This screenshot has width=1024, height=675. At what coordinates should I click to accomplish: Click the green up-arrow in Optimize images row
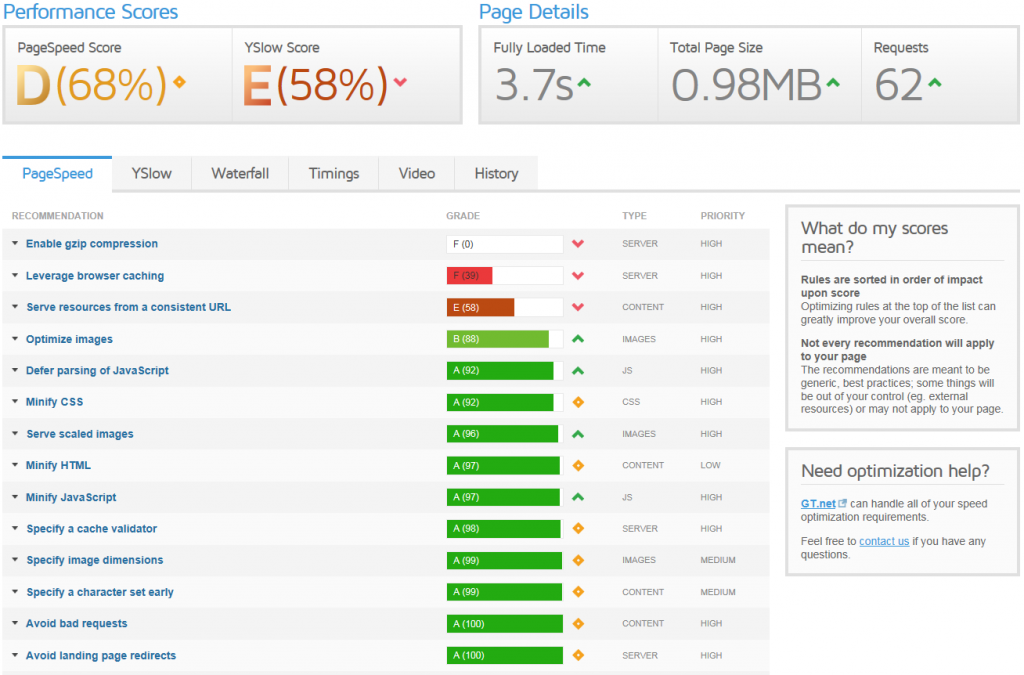578,339
